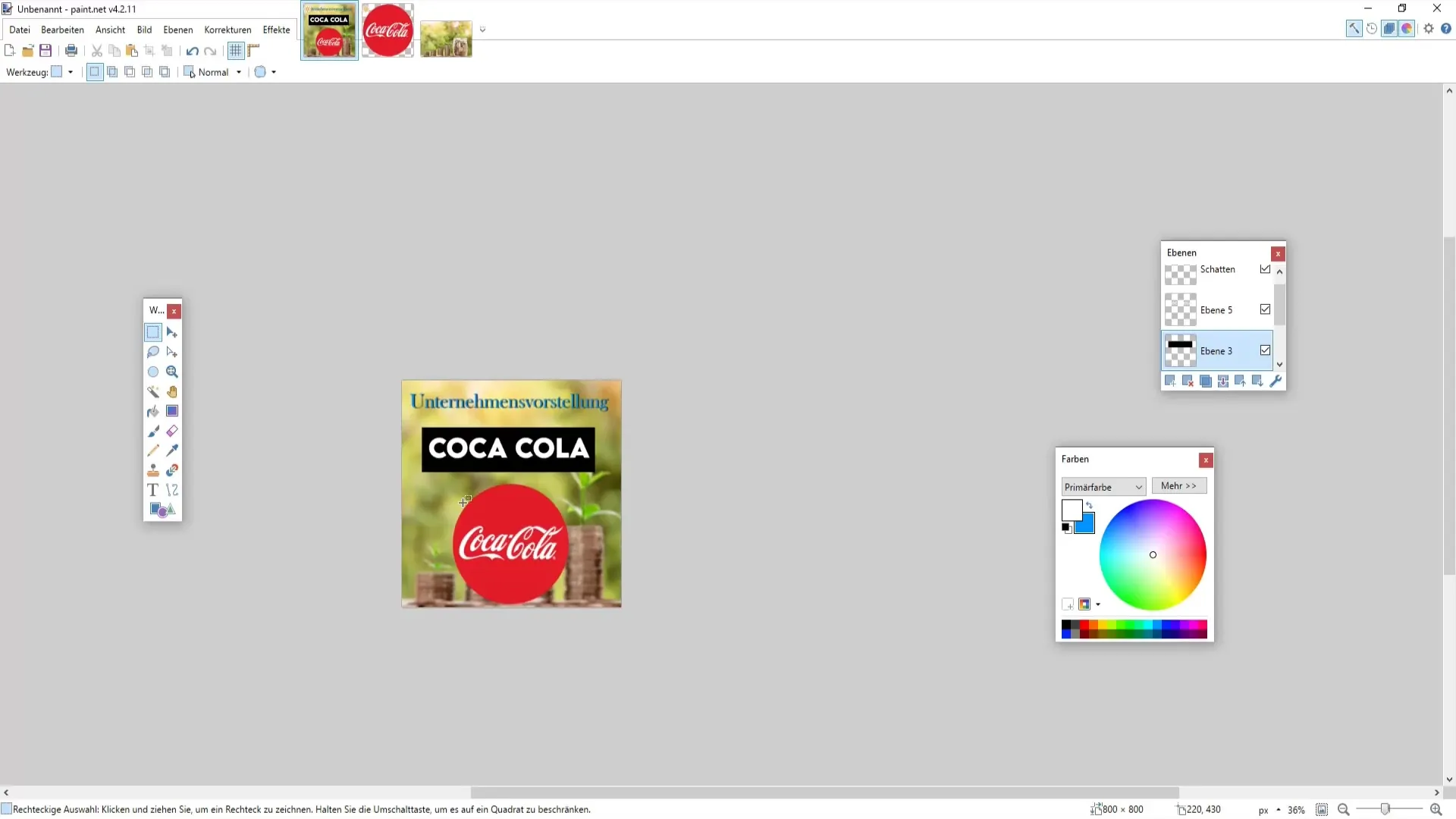Duplicate the layer in Ebenen panel
Screen dimensions: 1456x819
point(1205,381)
